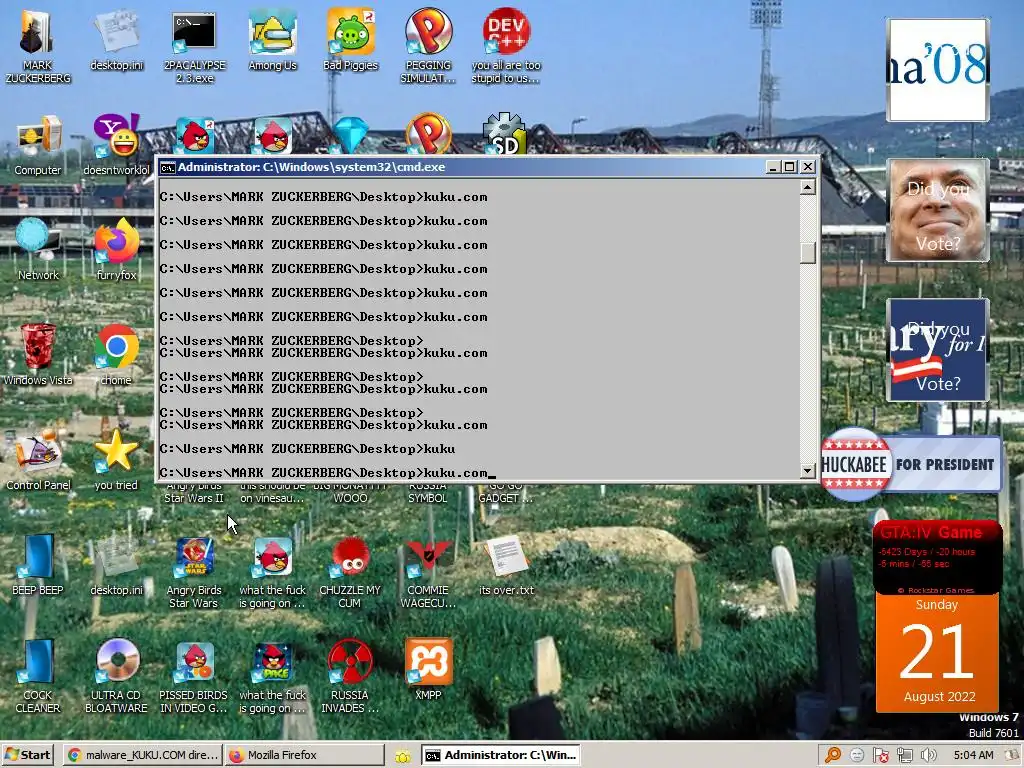Click the calendar gadget showing Sunday 21
This screenshot has height=768, width=1024.
tap(937, 652)
